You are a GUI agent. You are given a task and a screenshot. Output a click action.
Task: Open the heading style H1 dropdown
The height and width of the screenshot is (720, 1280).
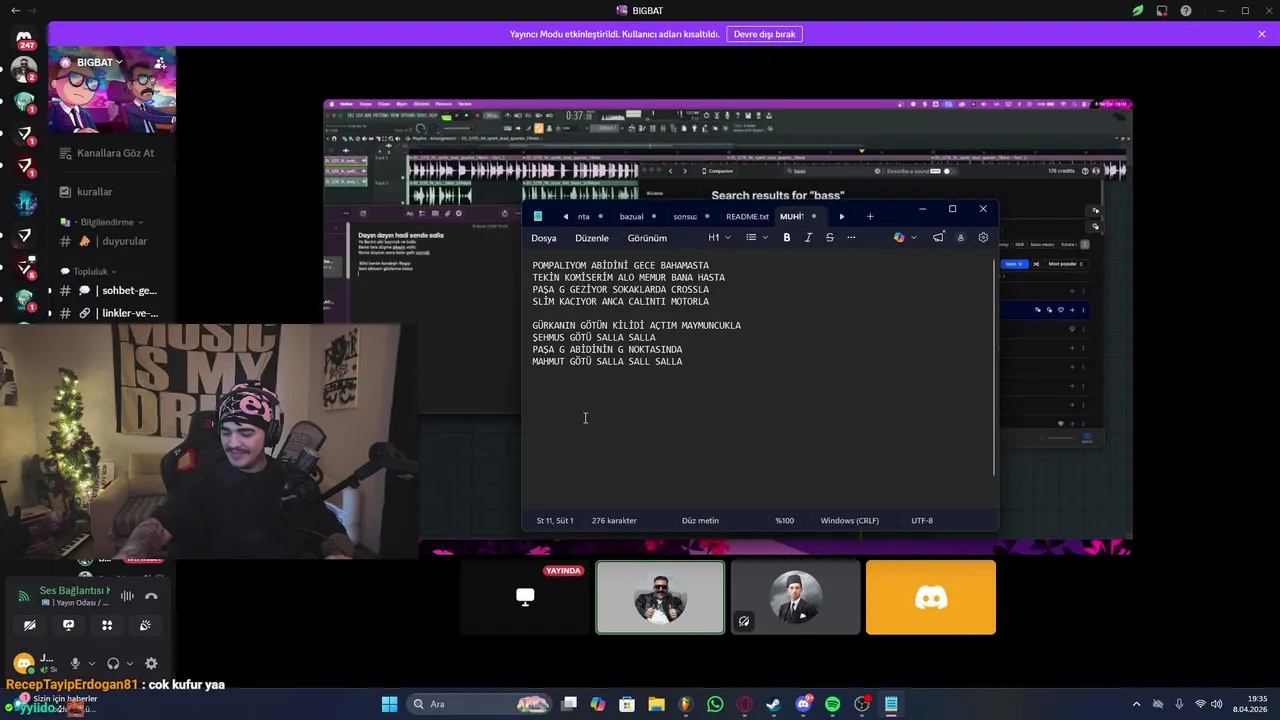coord(719,238)
